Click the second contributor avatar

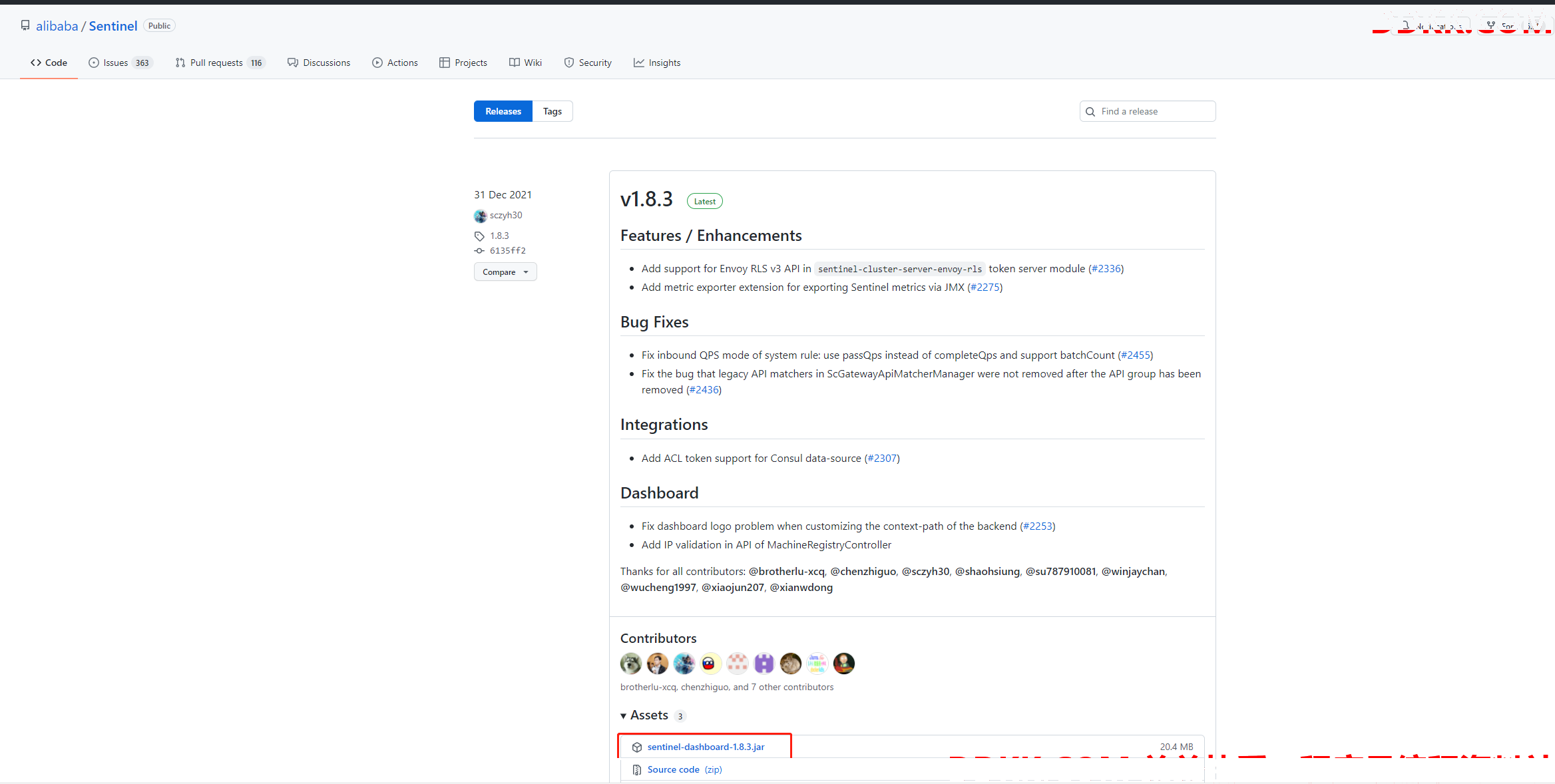pos(658,664)
